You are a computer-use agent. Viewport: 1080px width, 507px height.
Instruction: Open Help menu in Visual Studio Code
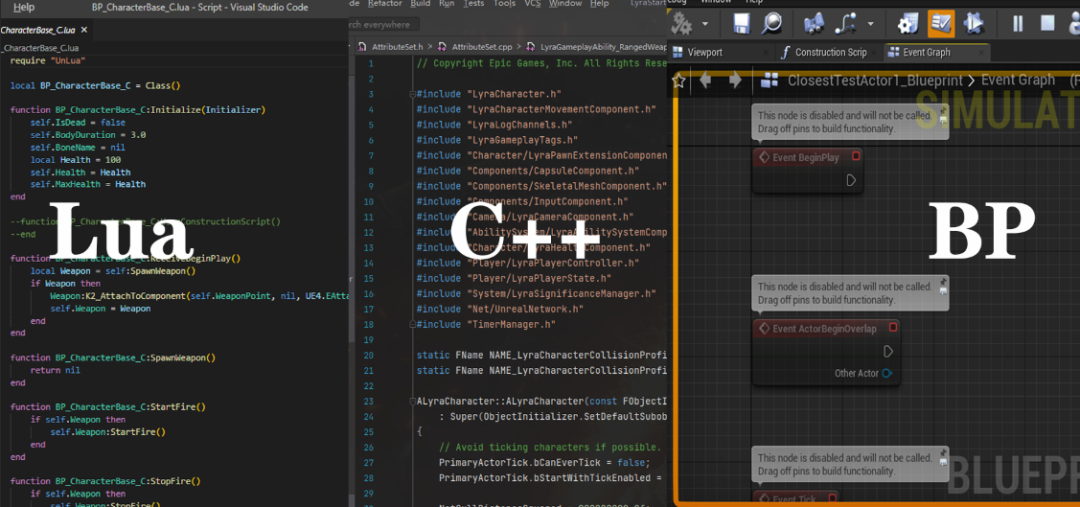24,7
